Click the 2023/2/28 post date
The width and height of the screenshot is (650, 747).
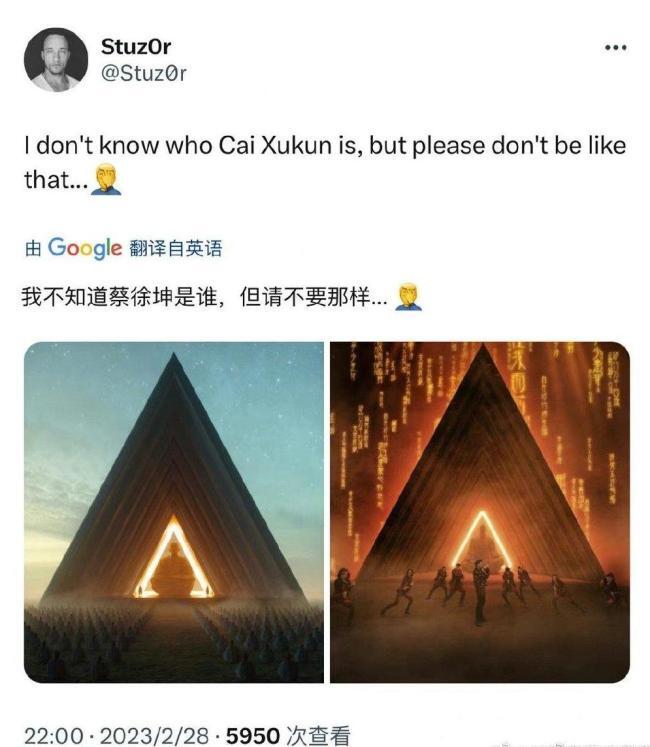click(154, 736)
